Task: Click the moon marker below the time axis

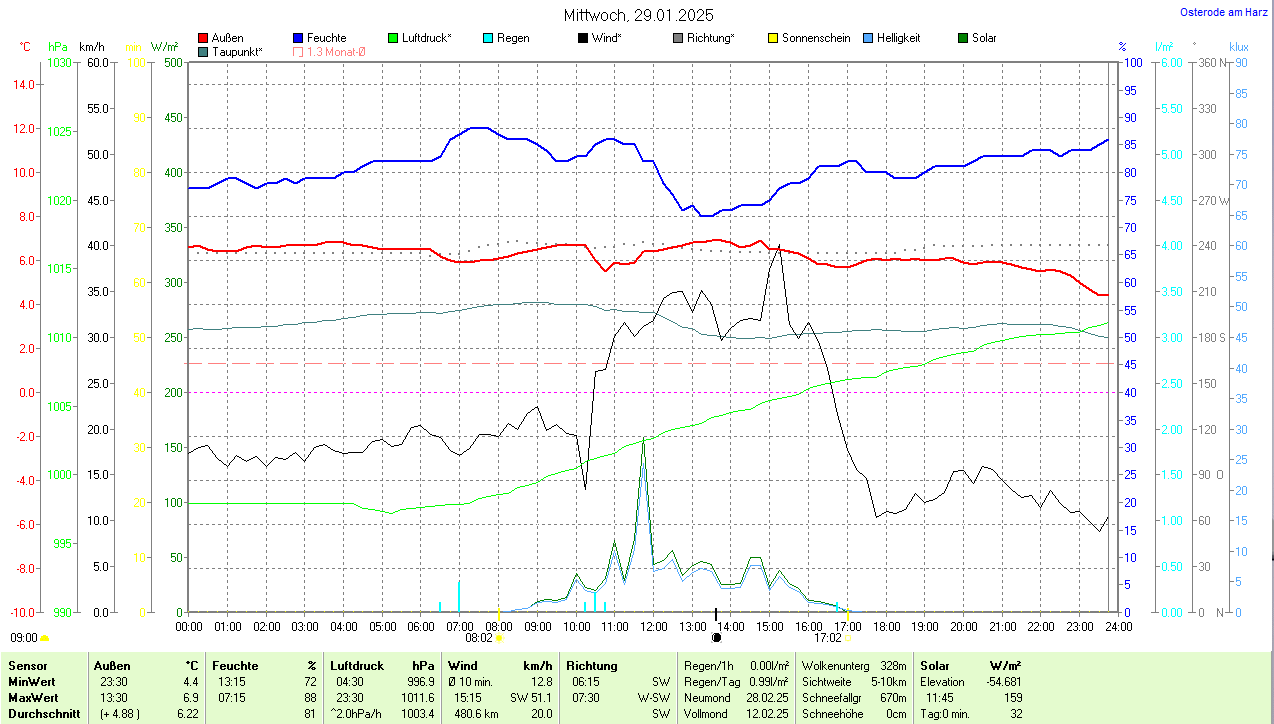Action: point(716,637)
